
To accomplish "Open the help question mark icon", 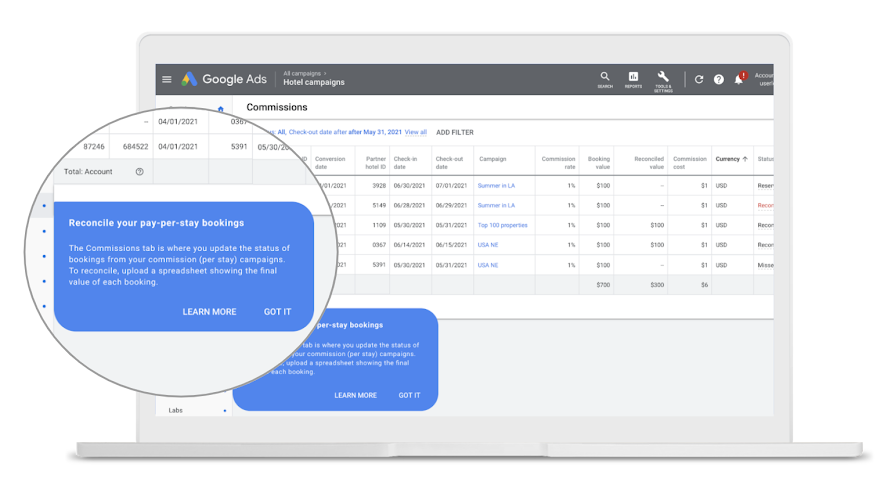I will coord(719,79).
